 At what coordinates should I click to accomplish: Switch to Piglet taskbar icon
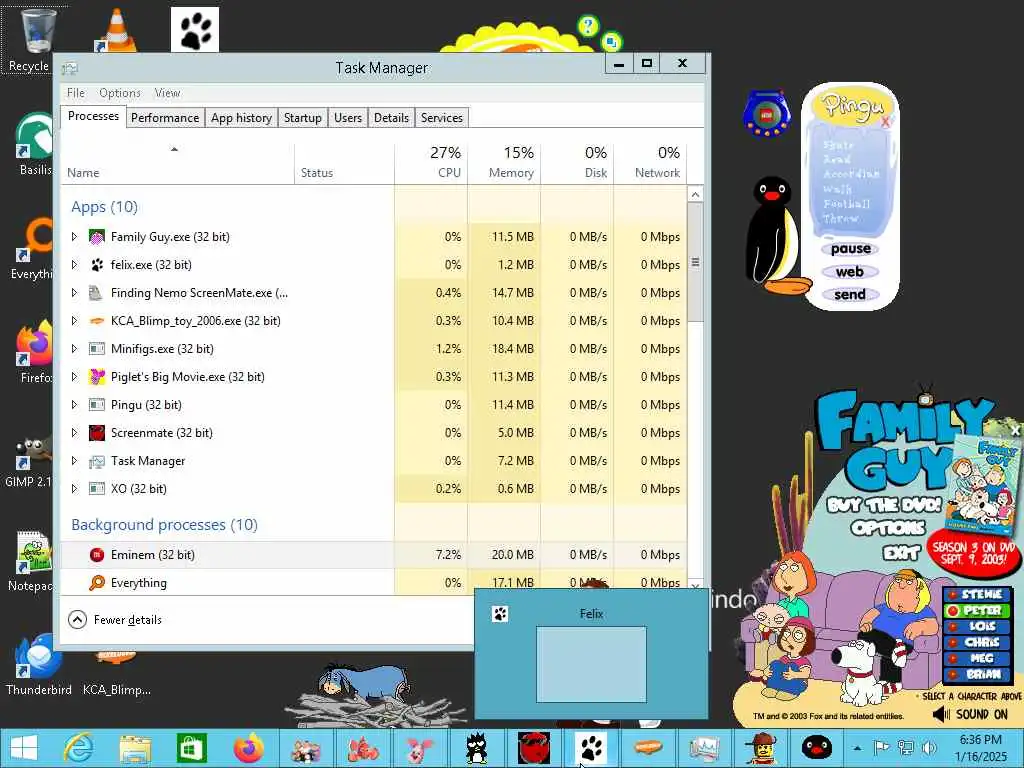420,748
